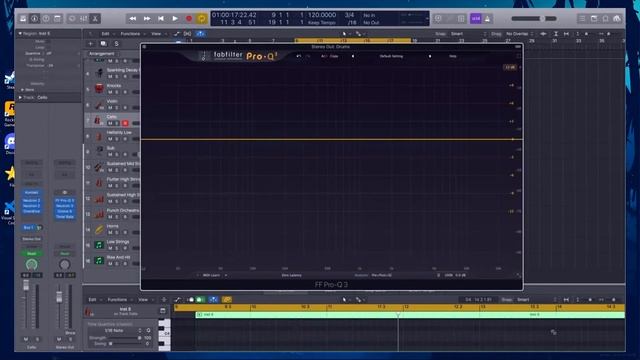Toggle the Inspector button

[35, 18]
